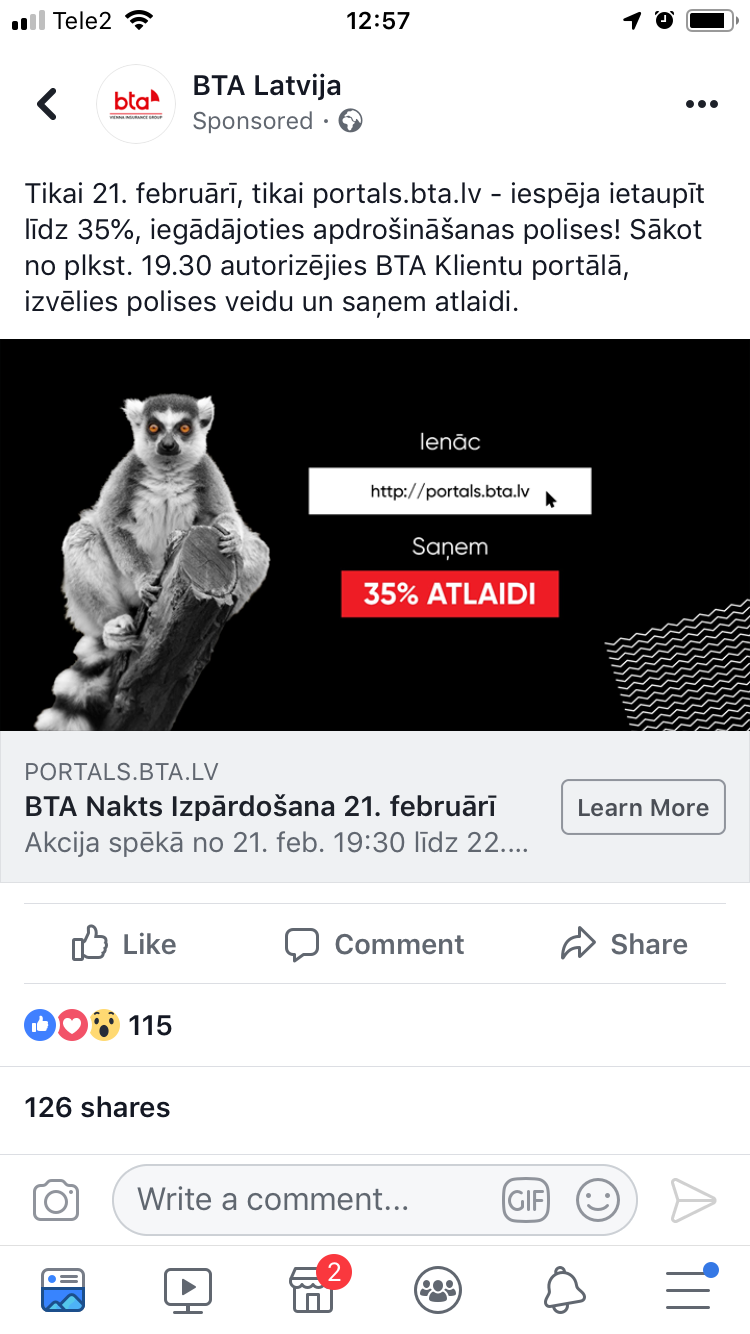The image size is (750, 1334).
Task: Tap the Comment button
Action: pyautogui.click(x=374, y=944)
